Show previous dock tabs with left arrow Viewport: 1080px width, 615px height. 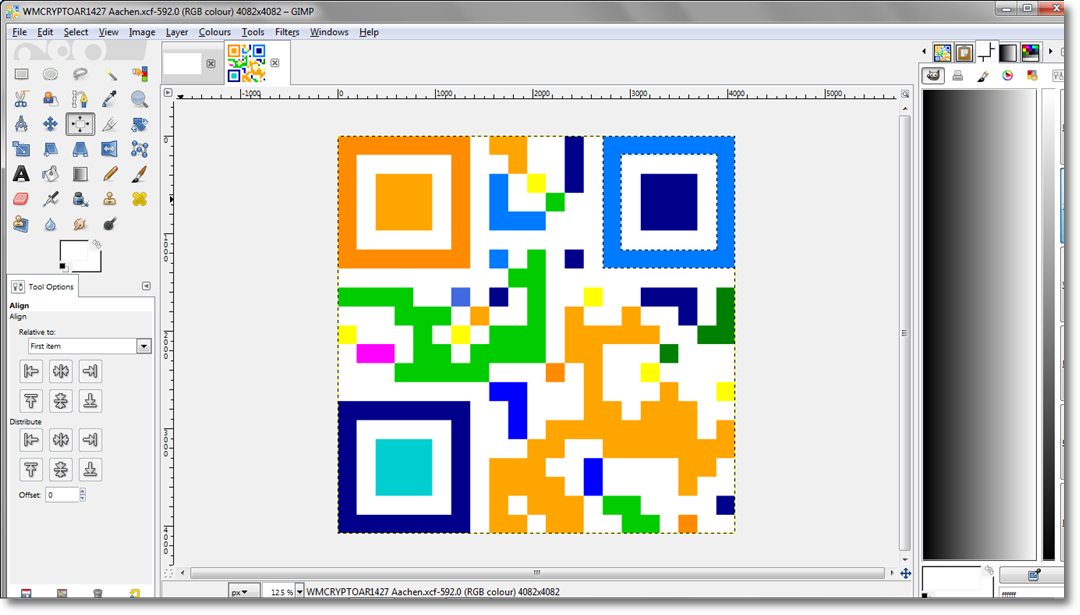(x=924, y=52)
